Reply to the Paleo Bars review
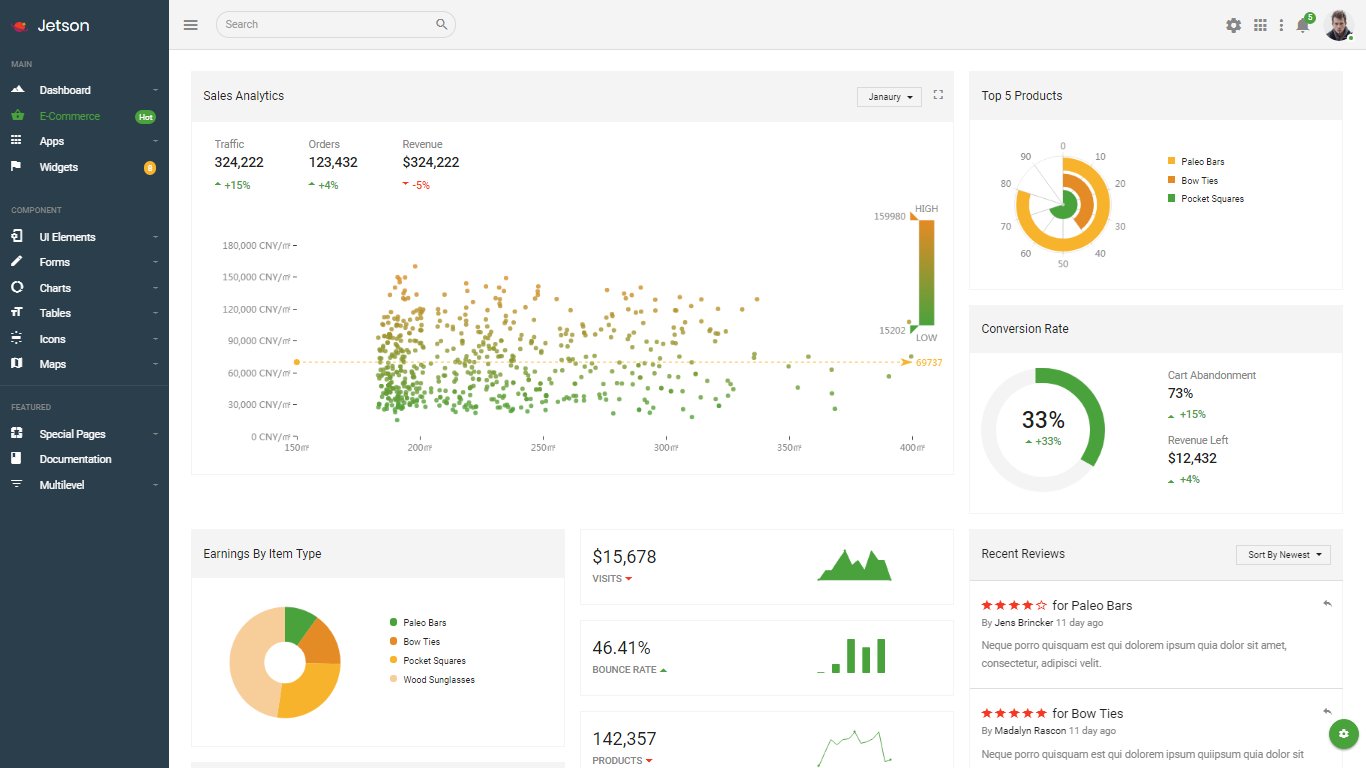The image size is (1366, 768). pos(1327,603)
